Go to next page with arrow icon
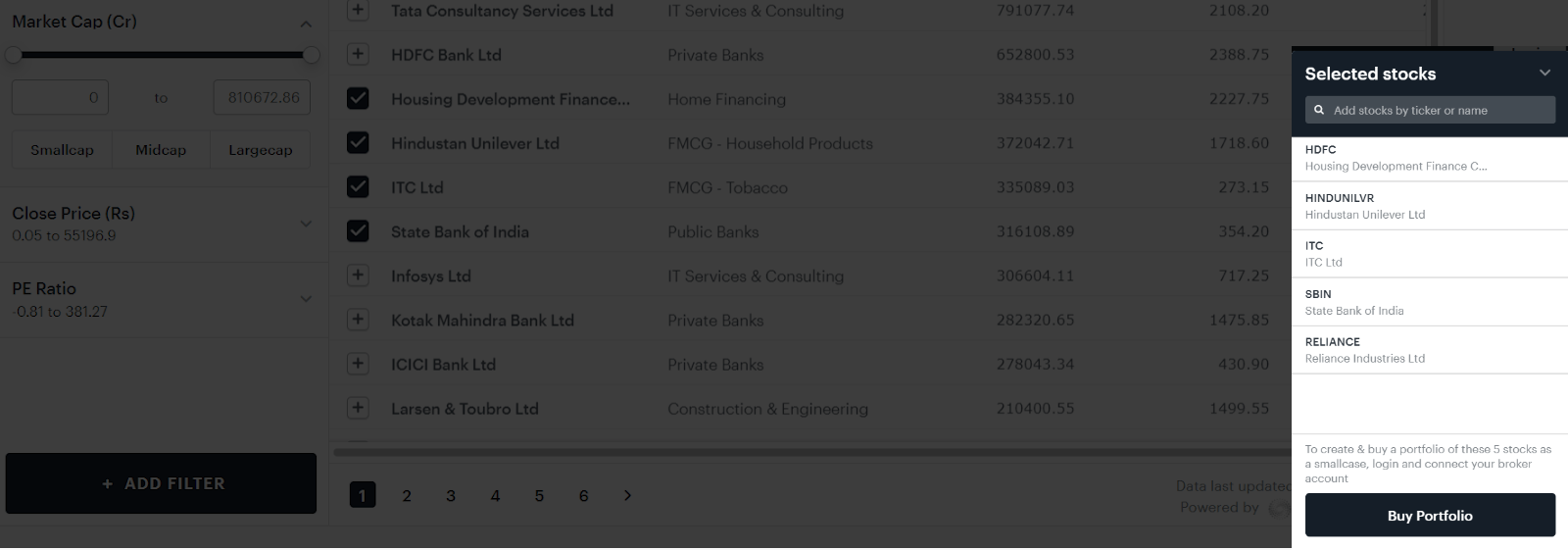Viewport: 1568px width, 550px height. [x=627, y=495]
